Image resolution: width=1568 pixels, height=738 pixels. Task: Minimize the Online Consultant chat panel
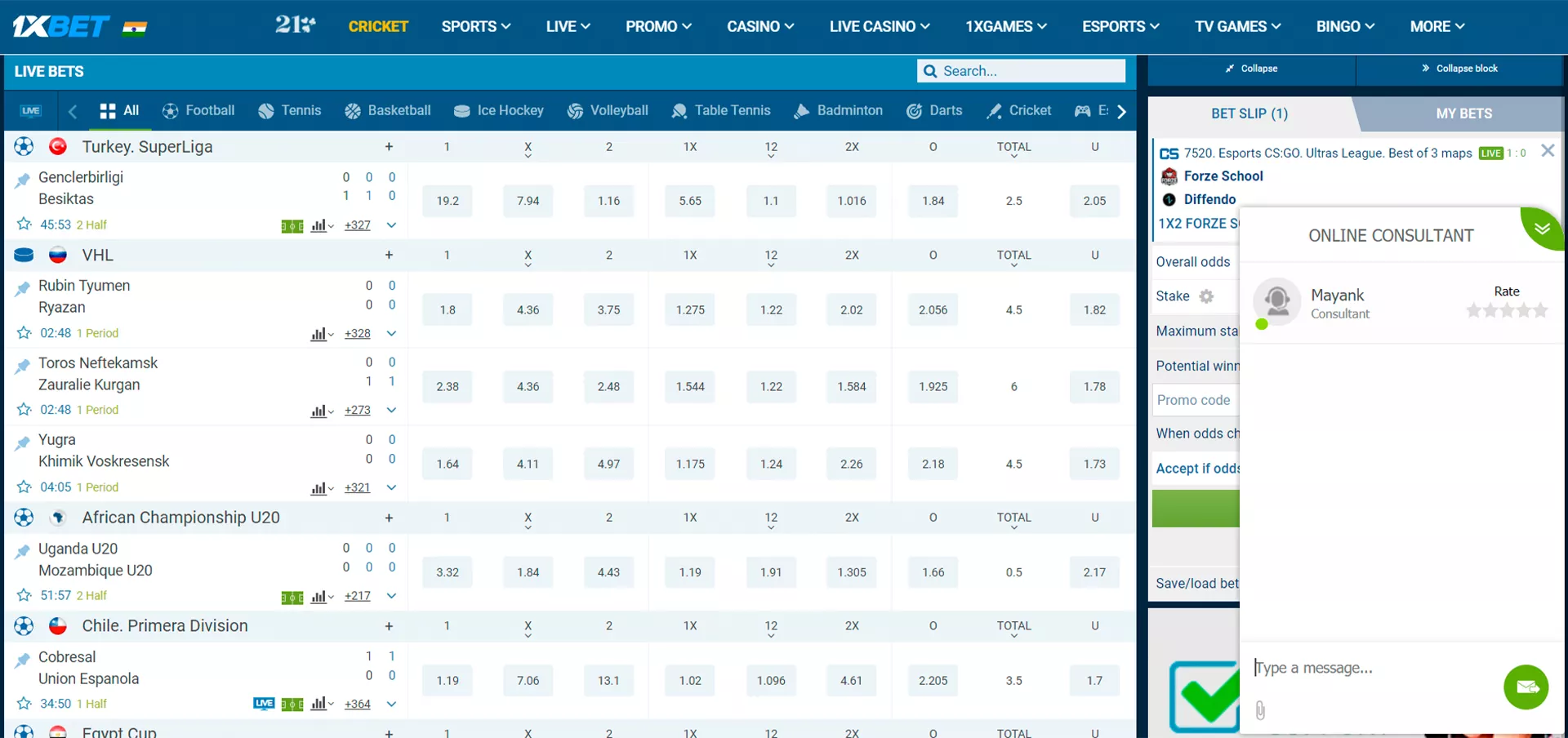point(1541,228)
